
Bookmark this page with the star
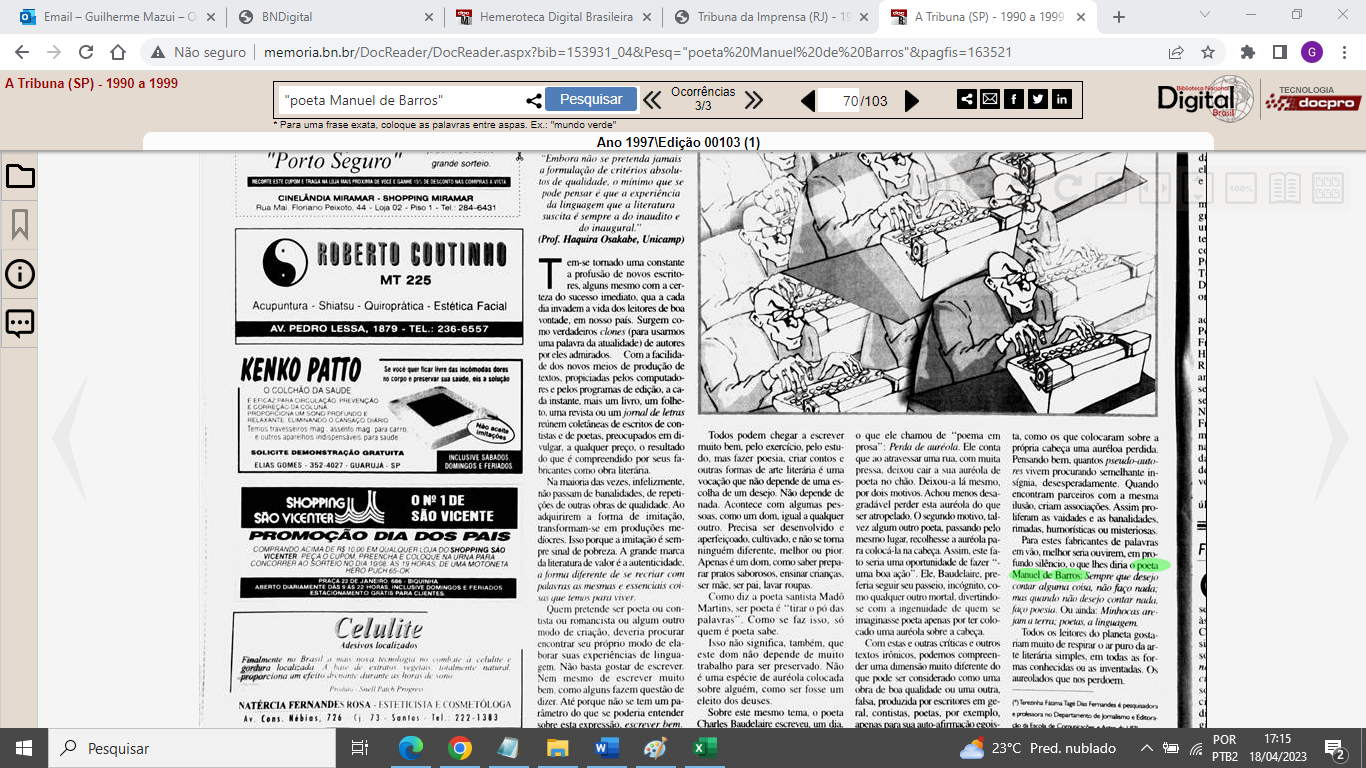(x=1208, y=52)
